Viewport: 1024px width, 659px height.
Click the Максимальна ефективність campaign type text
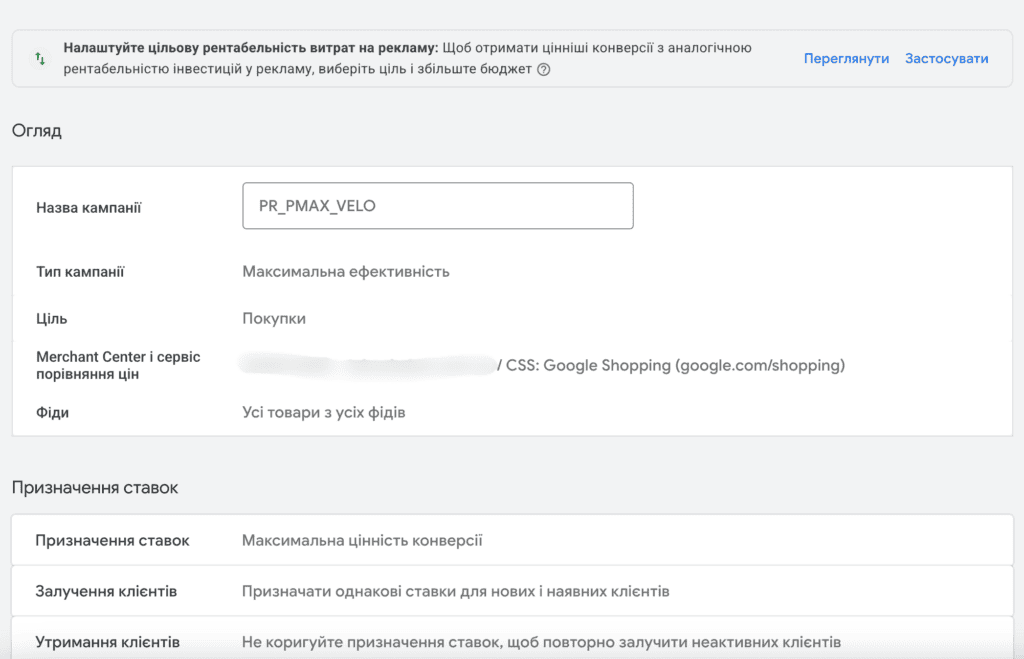(x=345, y=272)
